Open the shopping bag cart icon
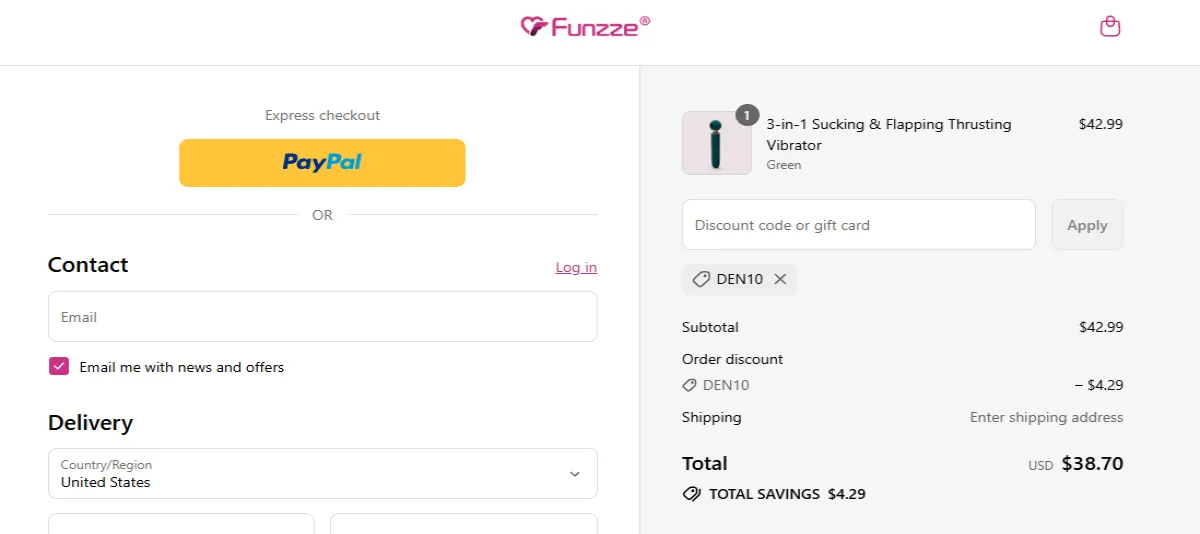Screen dimensions: 1200x534 coord(1109,27)
